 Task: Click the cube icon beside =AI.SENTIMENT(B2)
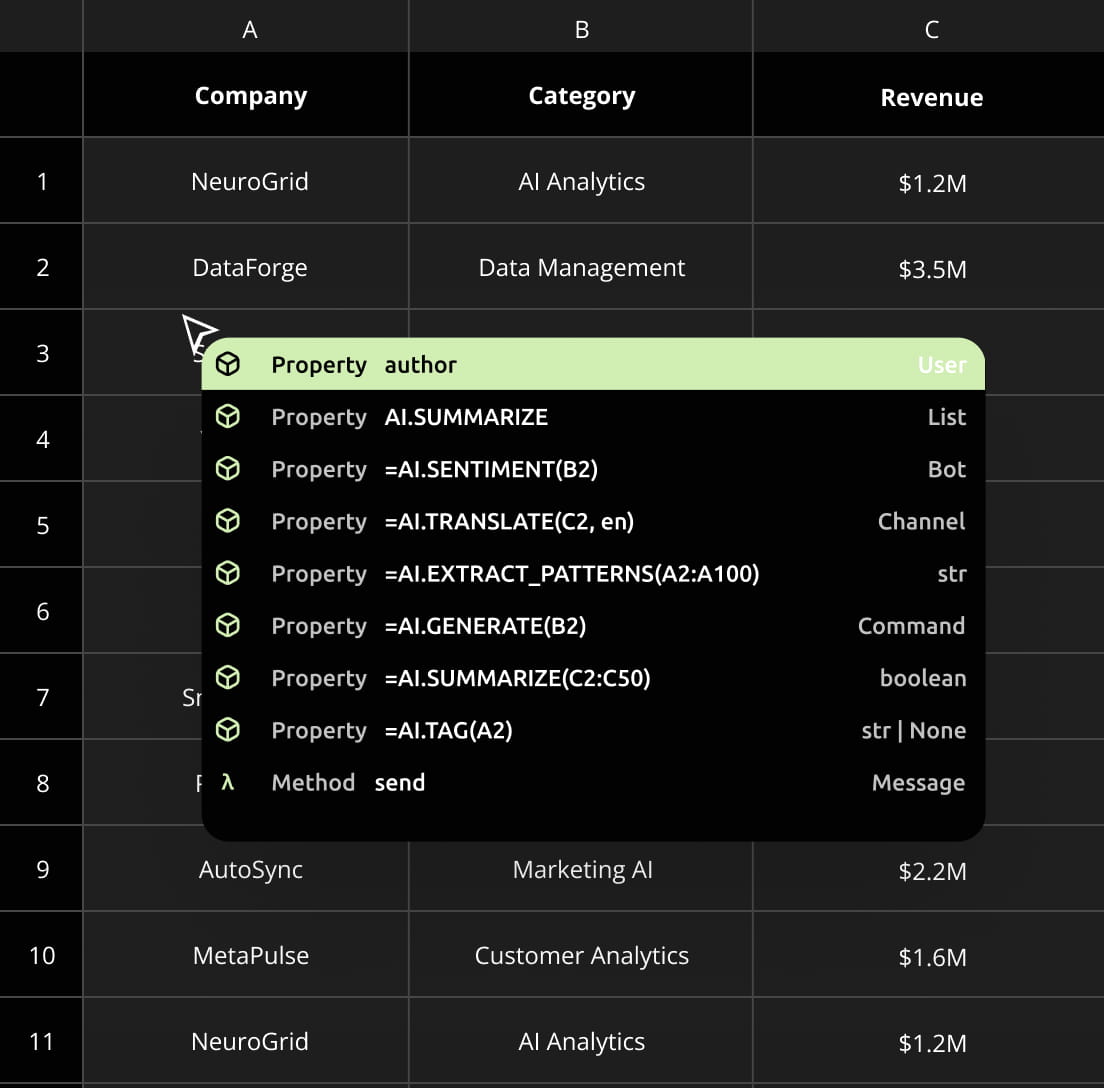coord(227,468)
